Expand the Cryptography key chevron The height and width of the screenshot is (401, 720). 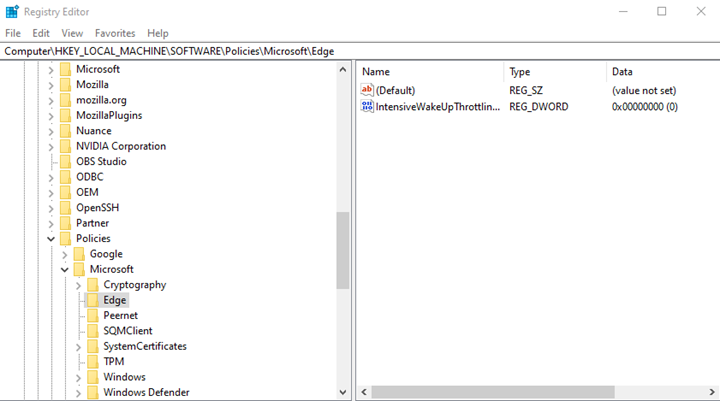point(78,286)
